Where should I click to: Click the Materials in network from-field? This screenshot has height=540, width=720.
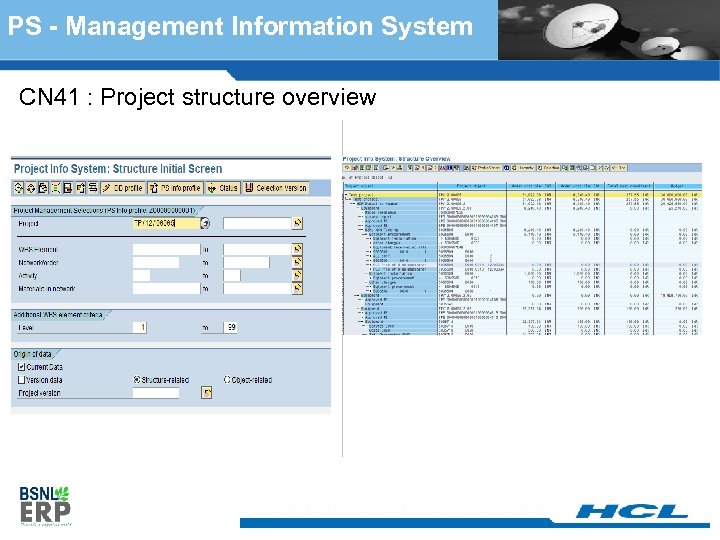point(166,288)
